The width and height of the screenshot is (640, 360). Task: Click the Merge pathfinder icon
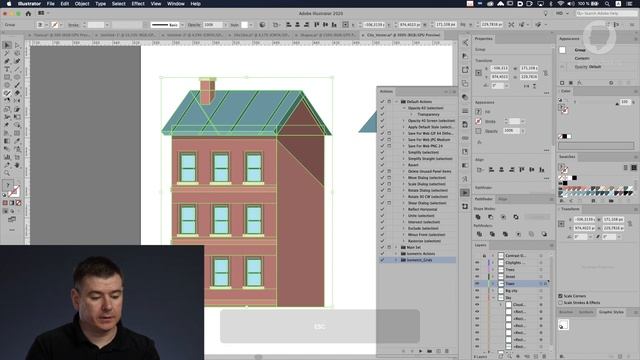coord(505,234)
